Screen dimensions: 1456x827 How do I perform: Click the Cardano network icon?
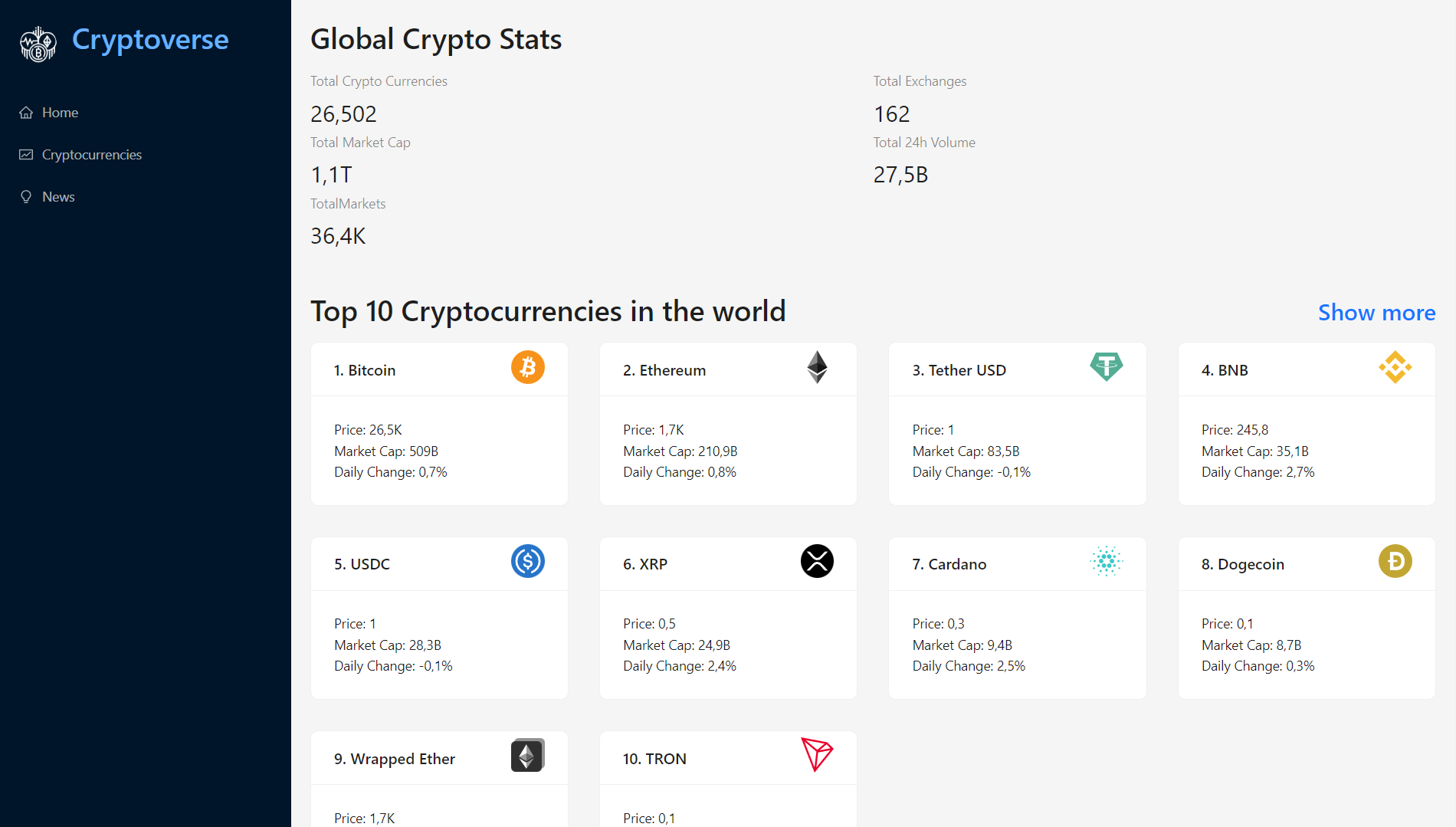(1107, 561)
